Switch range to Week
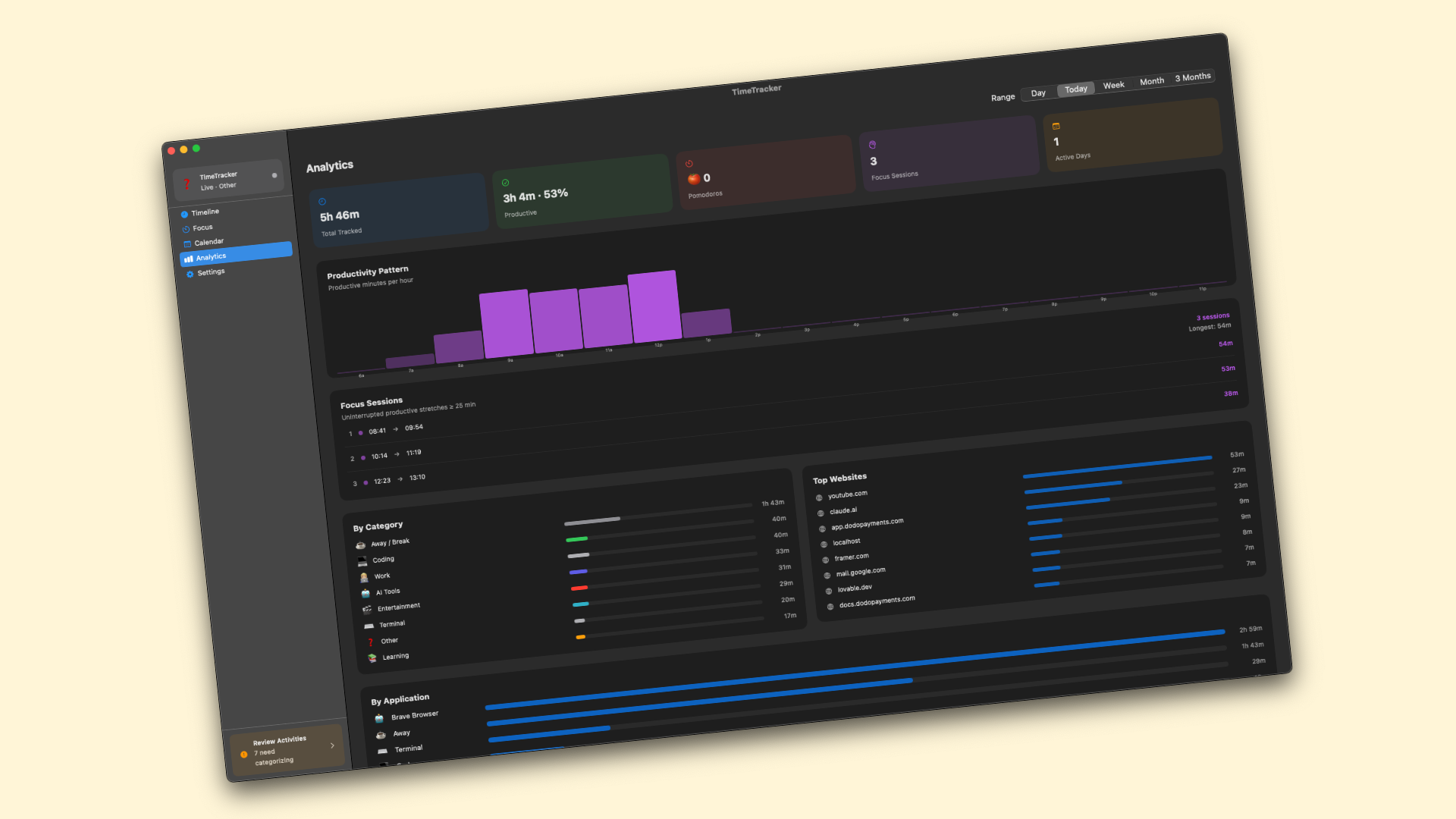Screen dimensions: 1456x819 pos(1114,86)
